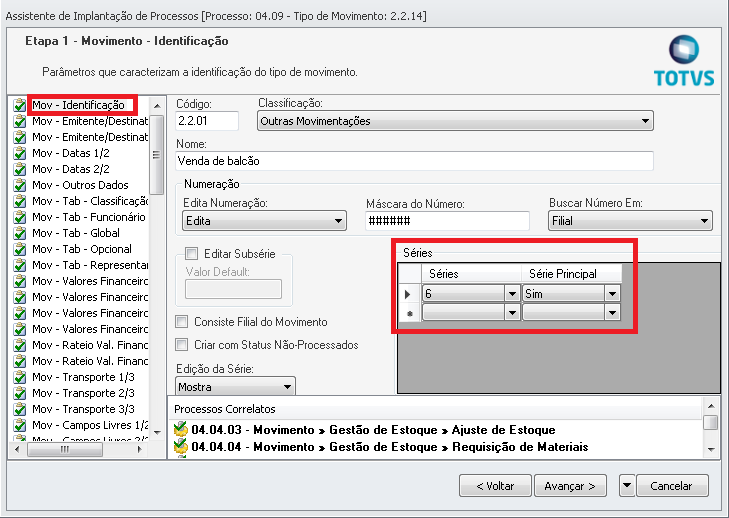Image resolution: width=729 pixels, height=518 pixels.
Task: Open Séries dropdown with value 6
Action: (512, 294)
